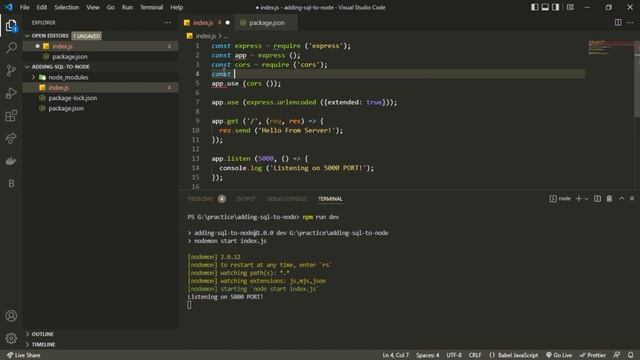Viewport: 640px width, 360px height.
Task: Toggle secondary side bar layout icon
Action: [x=556, y=7]
